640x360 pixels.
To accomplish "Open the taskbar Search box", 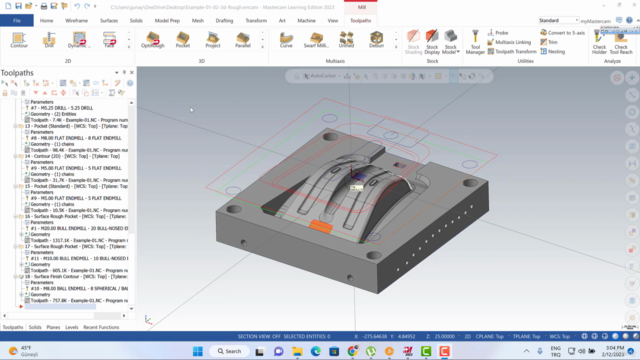I will tap(229, 351).
